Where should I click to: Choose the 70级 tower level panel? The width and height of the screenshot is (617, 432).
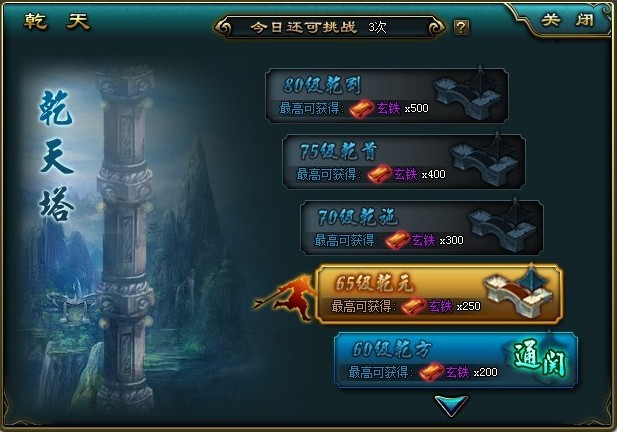tap(421, 227)
